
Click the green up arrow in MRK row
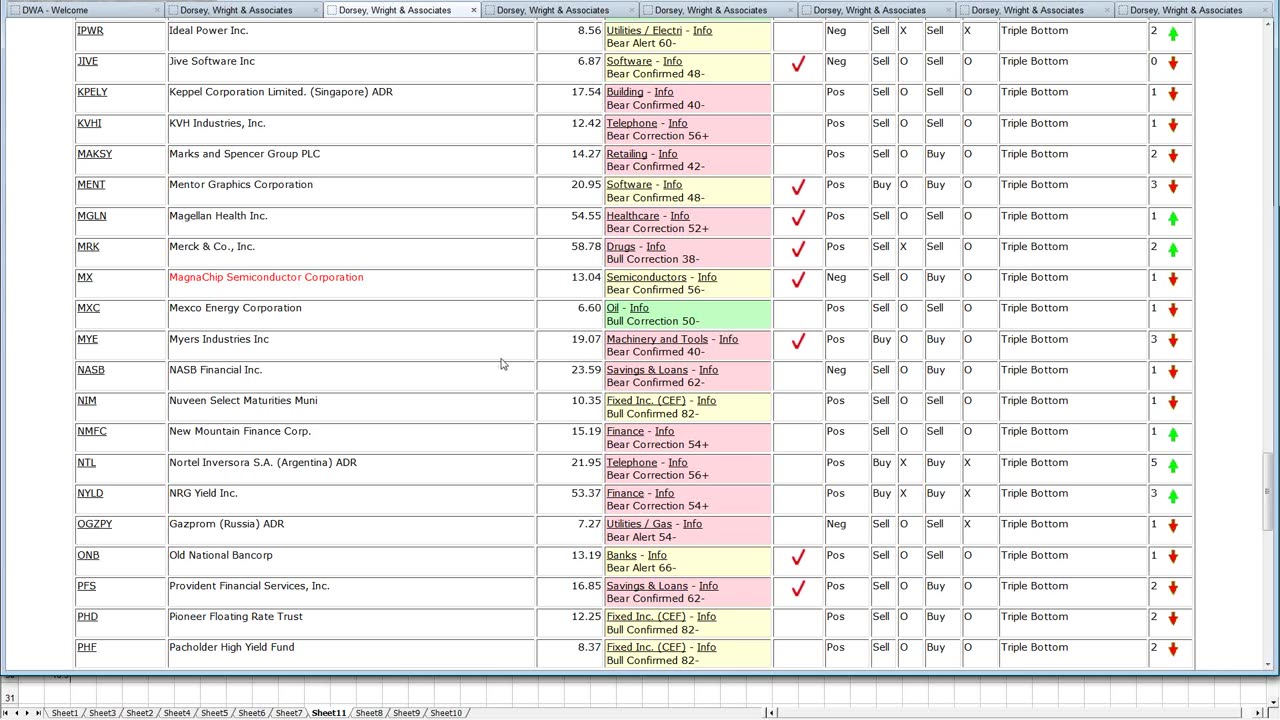click(1173, 249)
